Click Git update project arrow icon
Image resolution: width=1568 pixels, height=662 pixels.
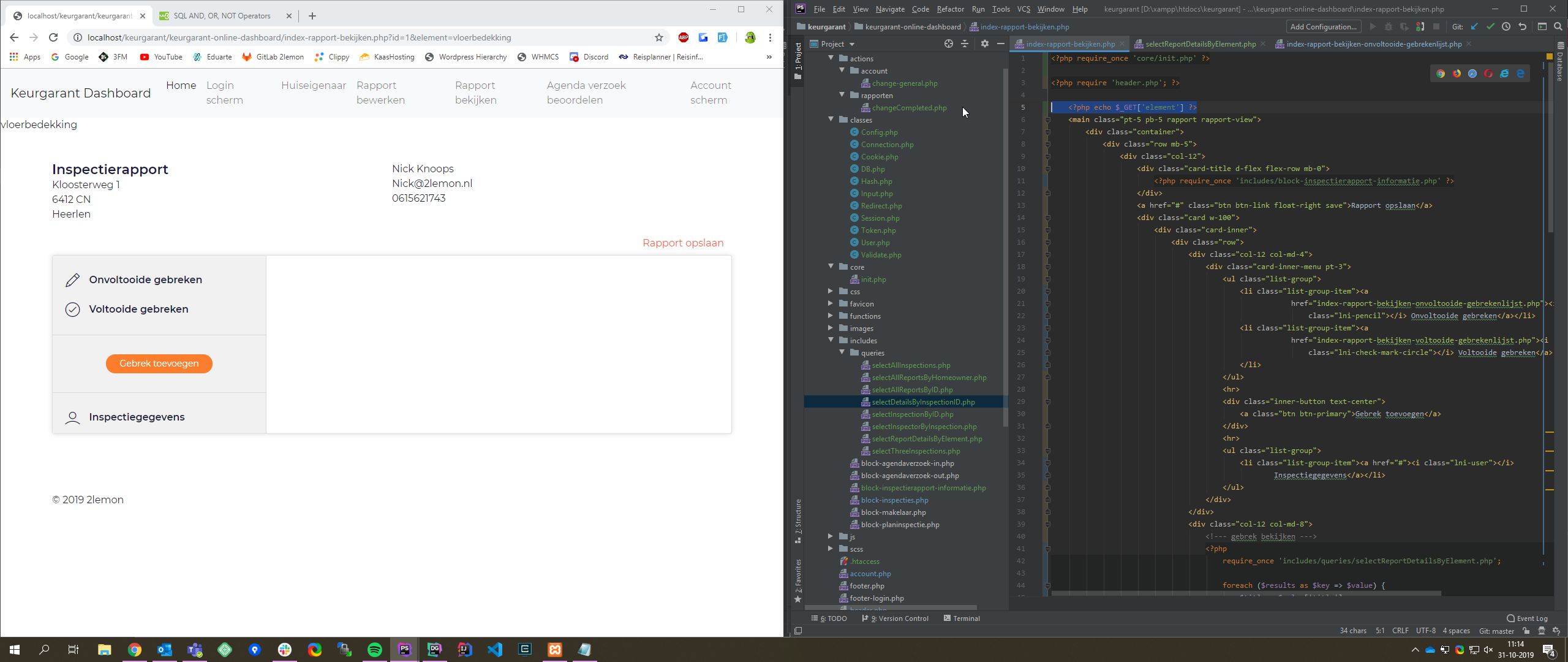tap(1474, 26)
